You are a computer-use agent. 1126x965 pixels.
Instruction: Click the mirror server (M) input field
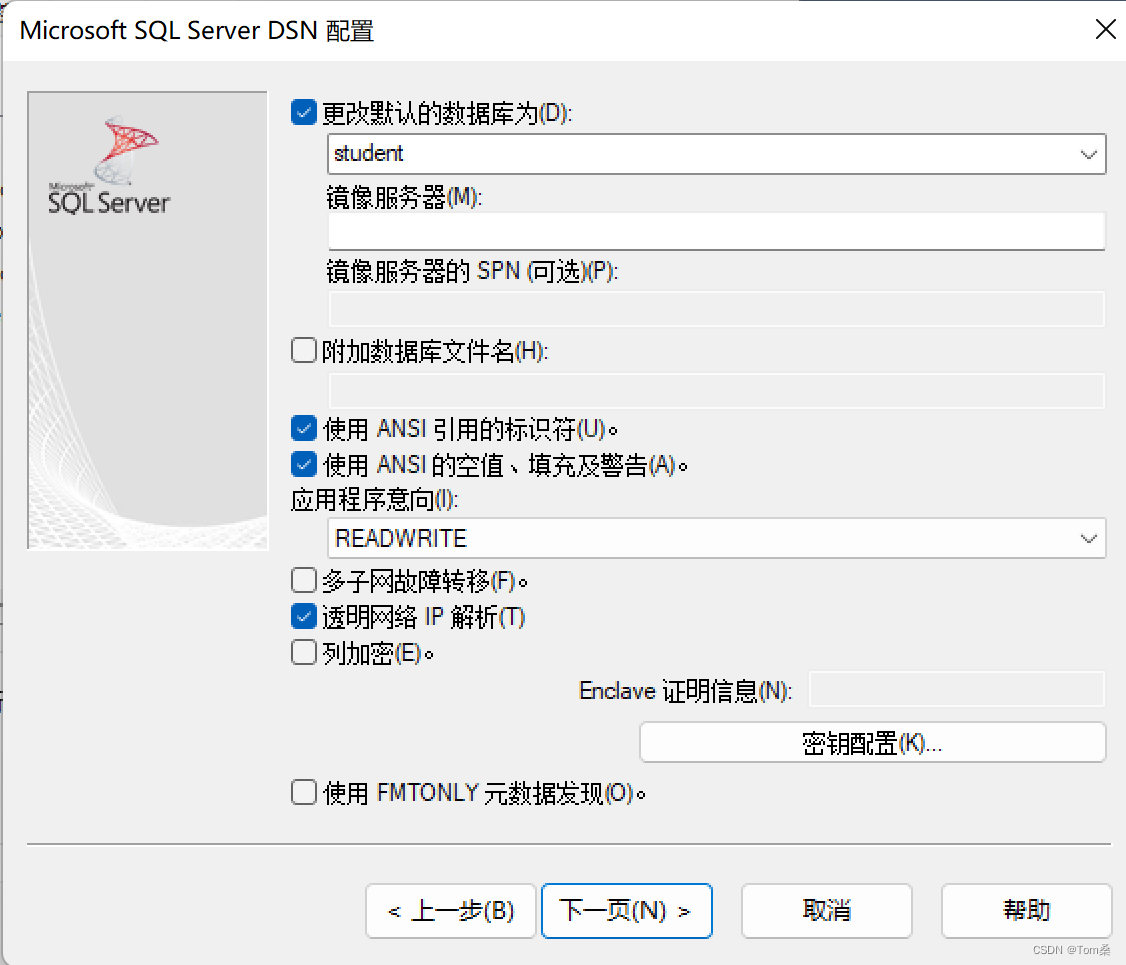pos(716,231)
